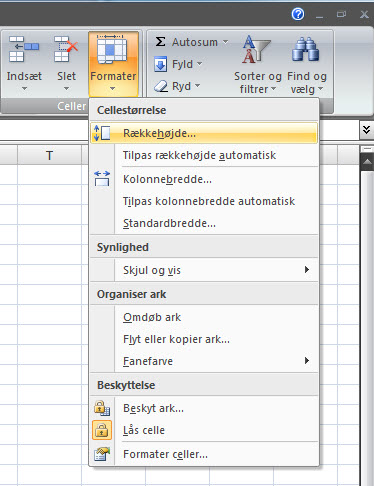The image size is (374, 486).
Task: Click the Beskyt ark padlock icon
Action: 102,408
